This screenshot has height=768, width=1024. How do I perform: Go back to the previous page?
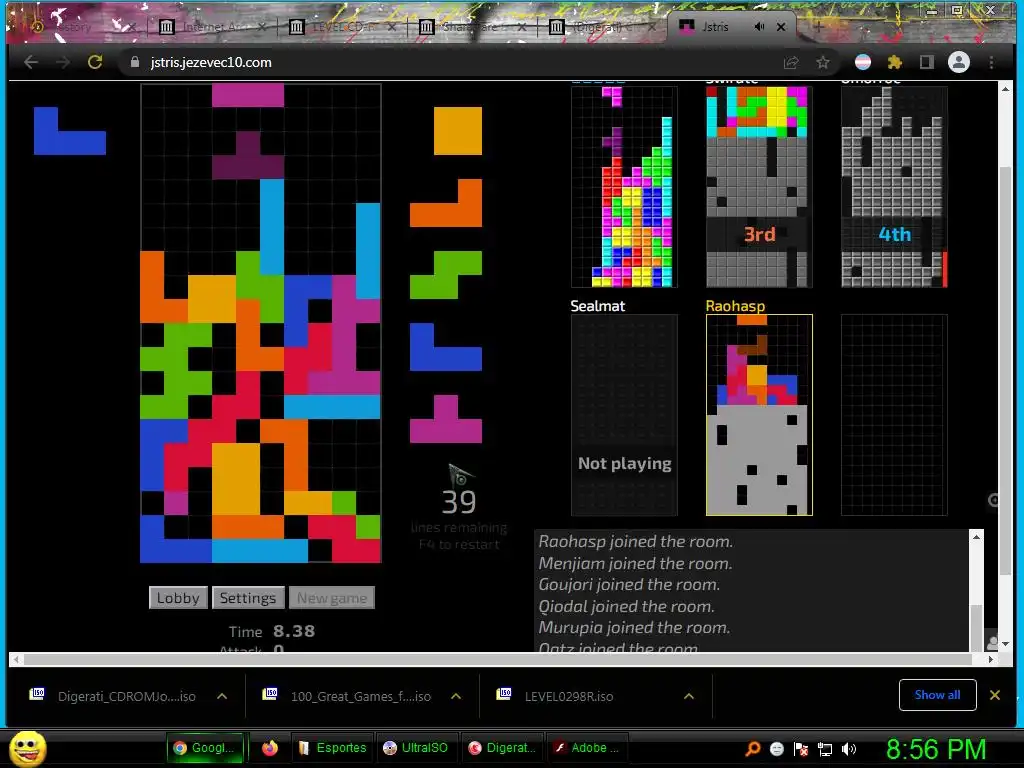tap(31, 62)
